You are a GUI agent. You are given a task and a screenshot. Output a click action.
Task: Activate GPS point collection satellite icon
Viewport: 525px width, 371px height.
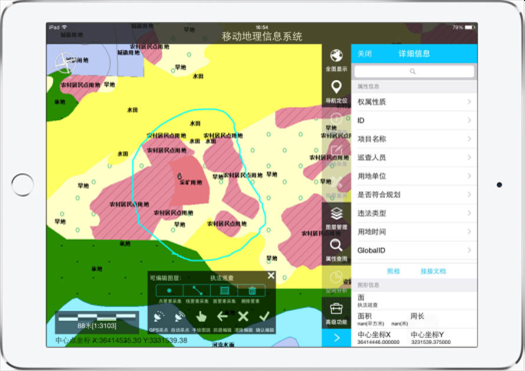click(x=159, y=317)
